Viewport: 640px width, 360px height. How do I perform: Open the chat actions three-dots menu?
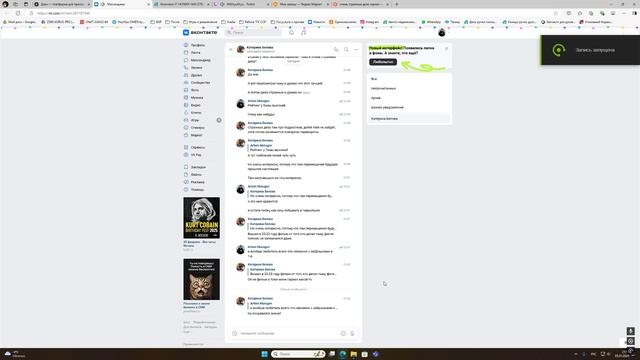pos(356,49)
